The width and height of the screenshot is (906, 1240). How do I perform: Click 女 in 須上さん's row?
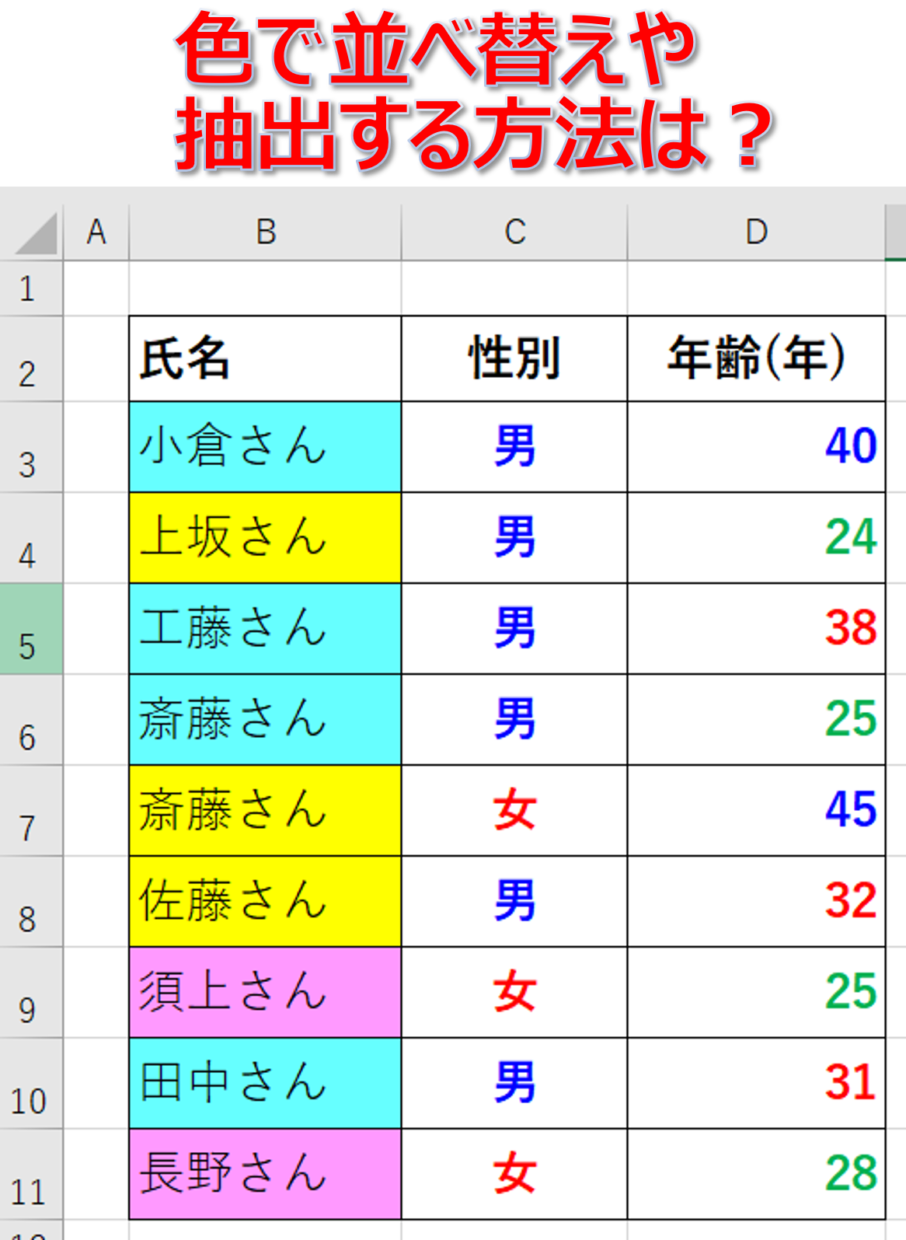pyautogui.click(x=515, y=993)
